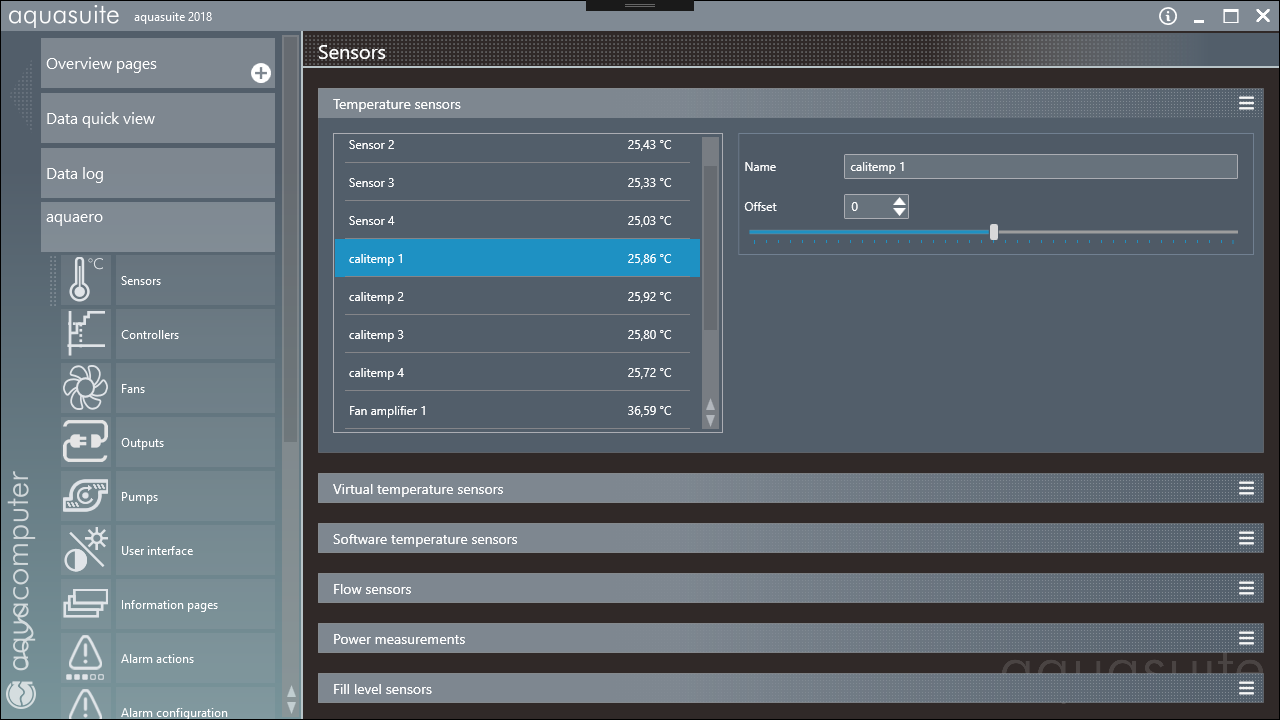This screenshot has height=720, width=1280.
Task: Select Sensor 3 in the list
Action: click(517, 183)
